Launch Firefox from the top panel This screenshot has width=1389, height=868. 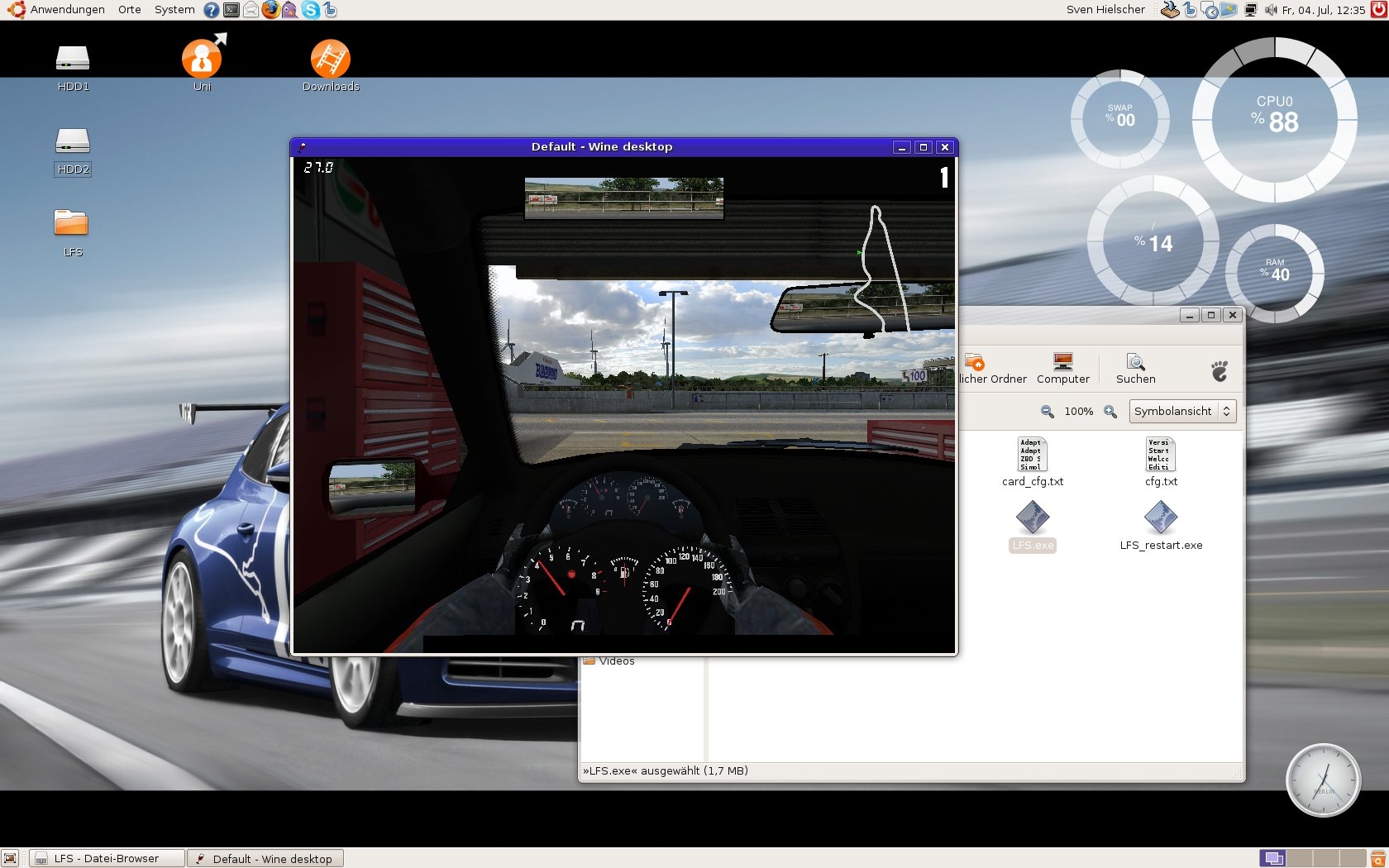click(270, 10)
